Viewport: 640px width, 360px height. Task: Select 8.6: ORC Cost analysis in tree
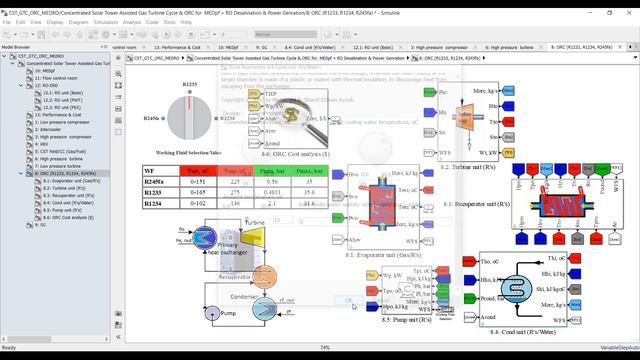tap(68, 218)
